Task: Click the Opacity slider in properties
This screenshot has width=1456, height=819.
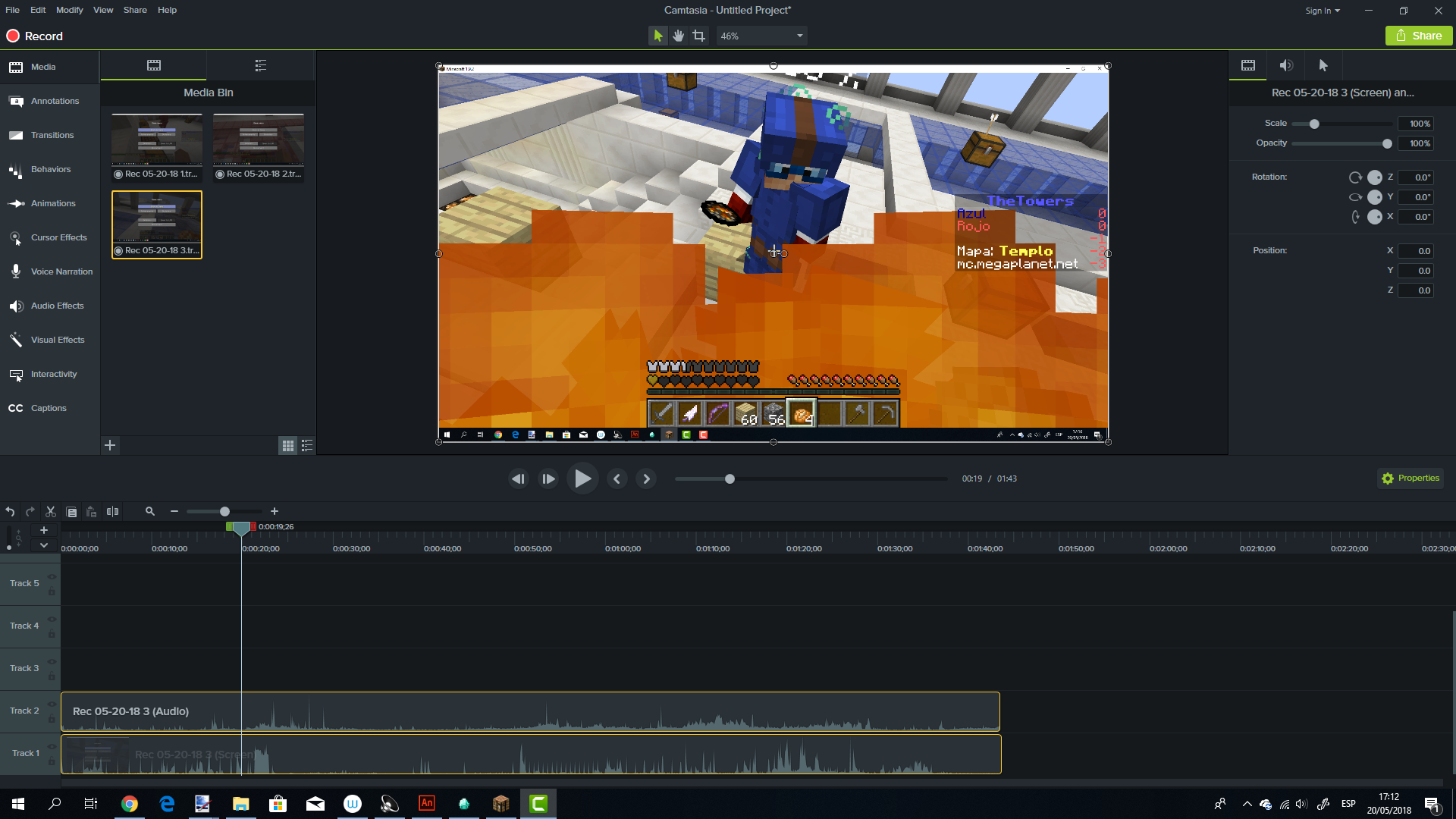Action: point(1342,143)
